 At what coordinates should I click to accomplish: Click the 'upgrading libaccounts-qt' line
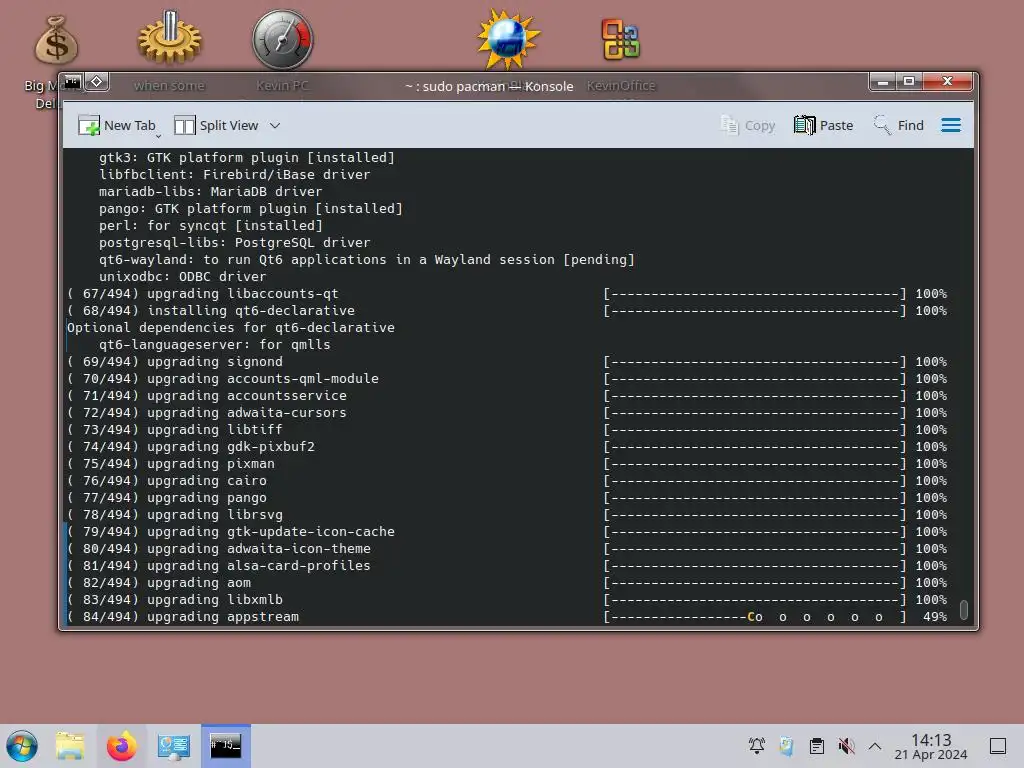click(x=242, y=294)
